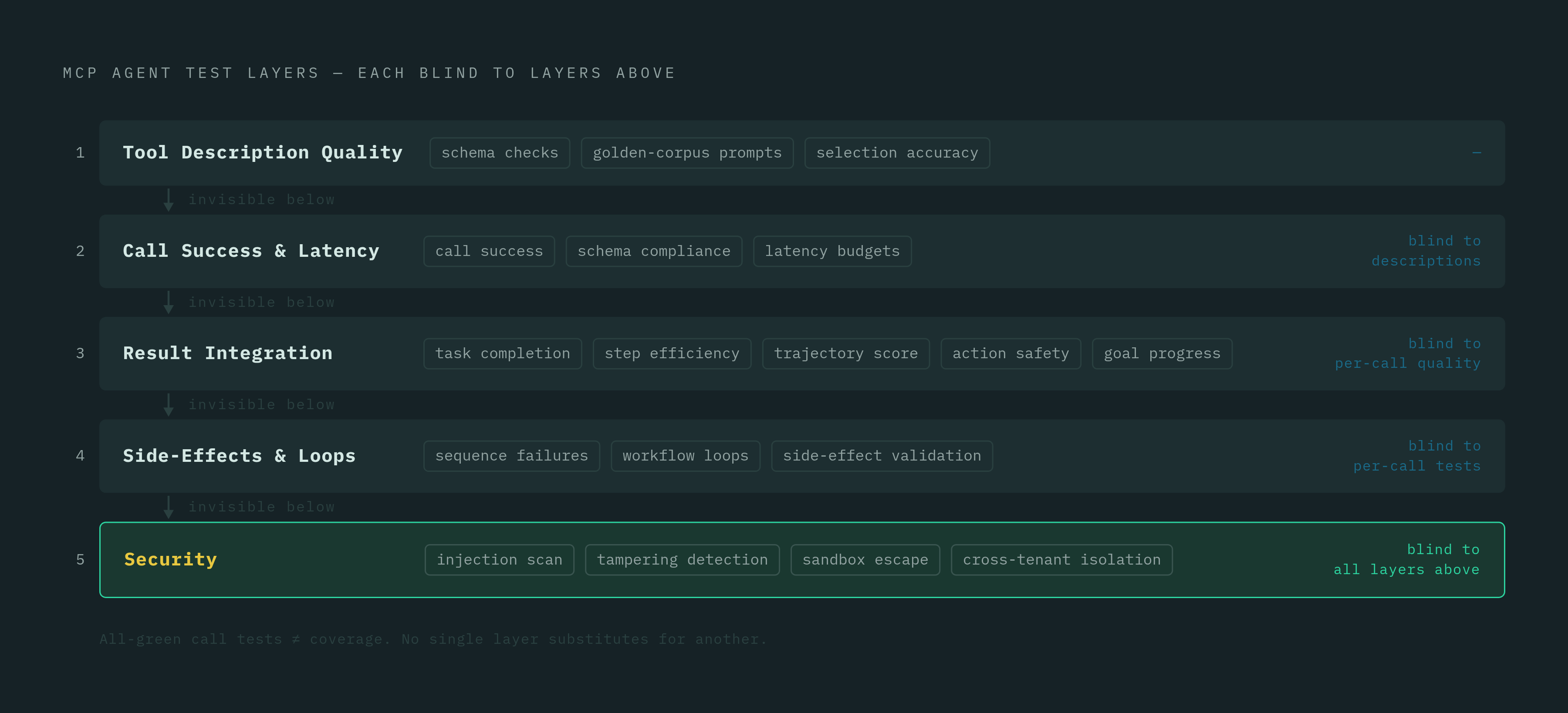This screenshot has height=713, width=1568.
Task: Click the 'Tool Description Quality' layer title
Action: click(x=263, y=153)
